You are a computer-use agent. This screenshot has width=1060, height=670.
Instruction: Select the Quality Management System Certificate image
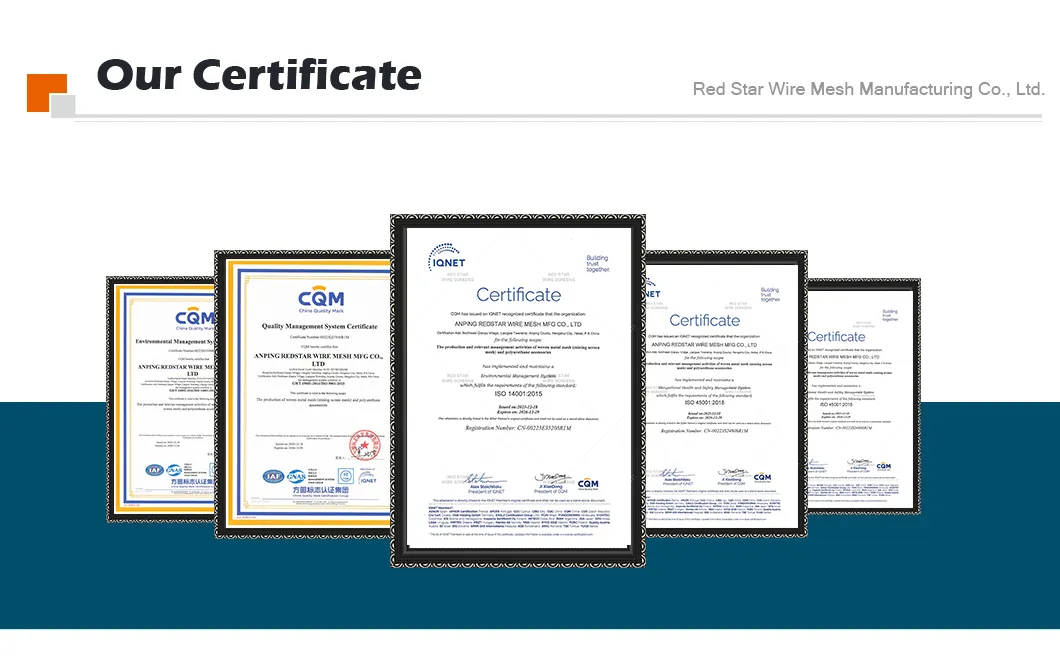click(x=304, y=395)
